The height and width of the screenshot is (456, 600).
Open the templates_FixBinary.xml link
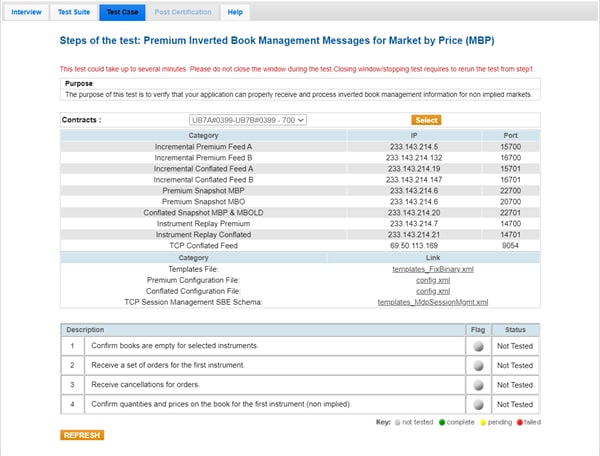click(432, 270)
